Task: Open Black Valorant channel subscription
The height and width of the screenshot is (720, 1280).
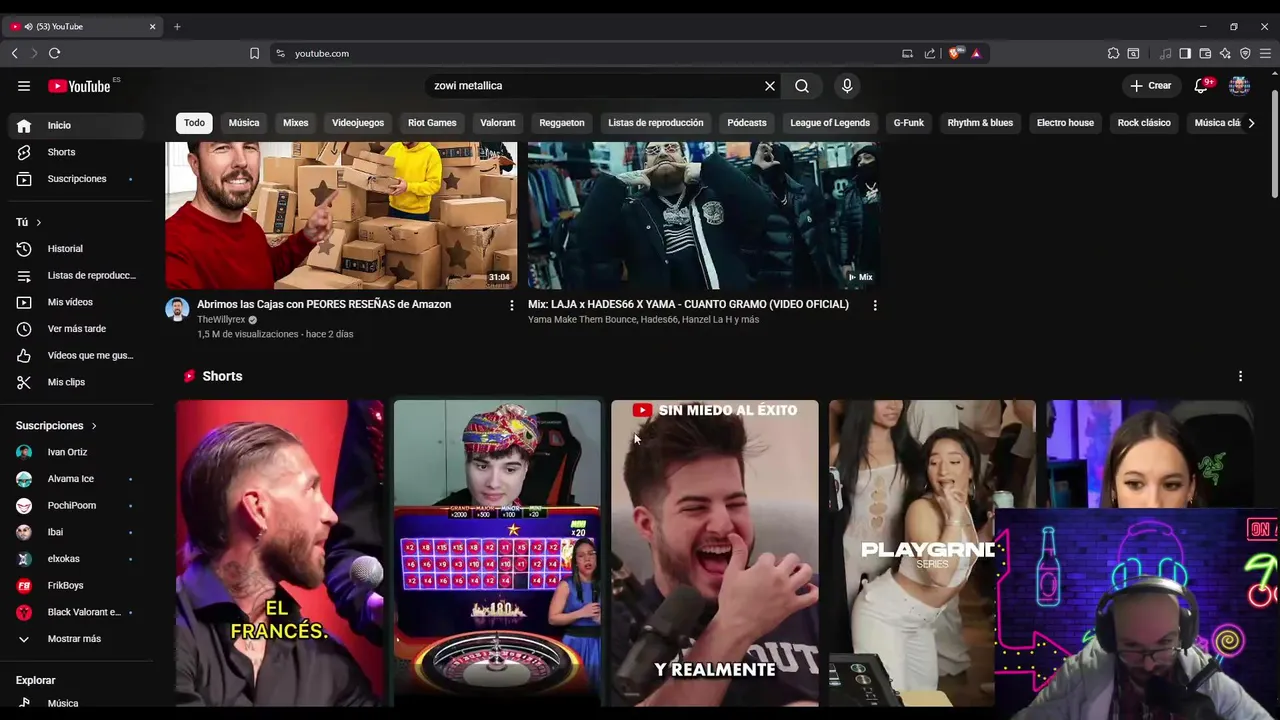Action: 76,612
